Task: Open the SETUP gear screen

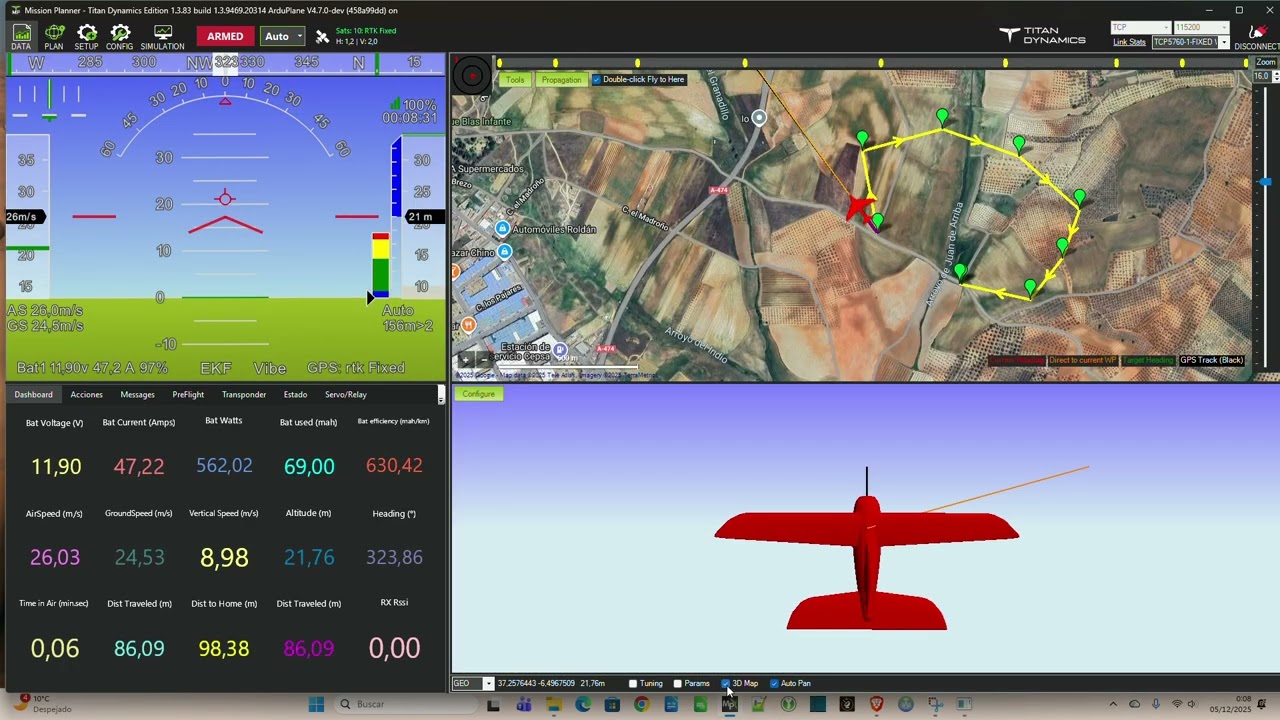Action: click(x=87, y=38)
